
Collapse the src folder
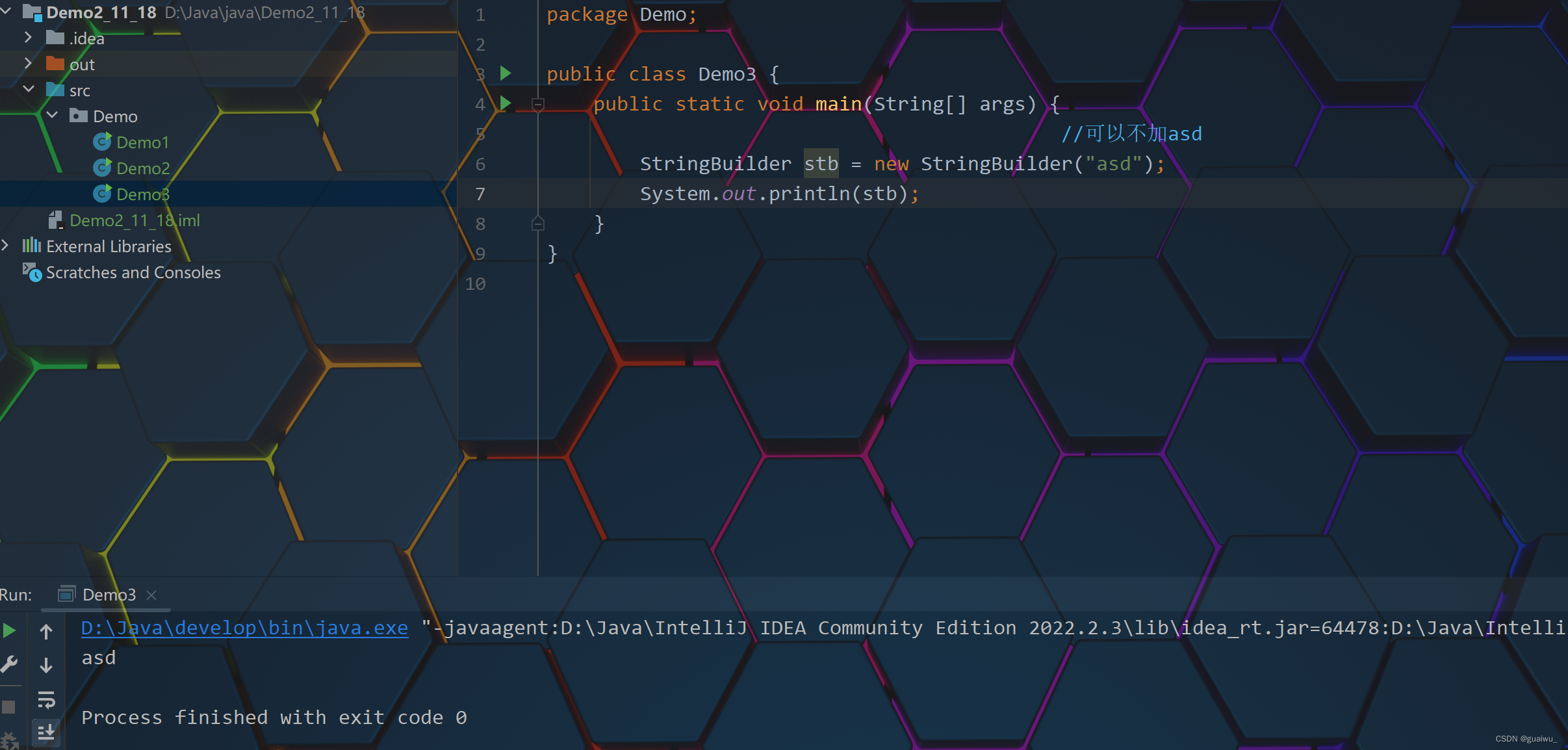click(x=29, y=90)
